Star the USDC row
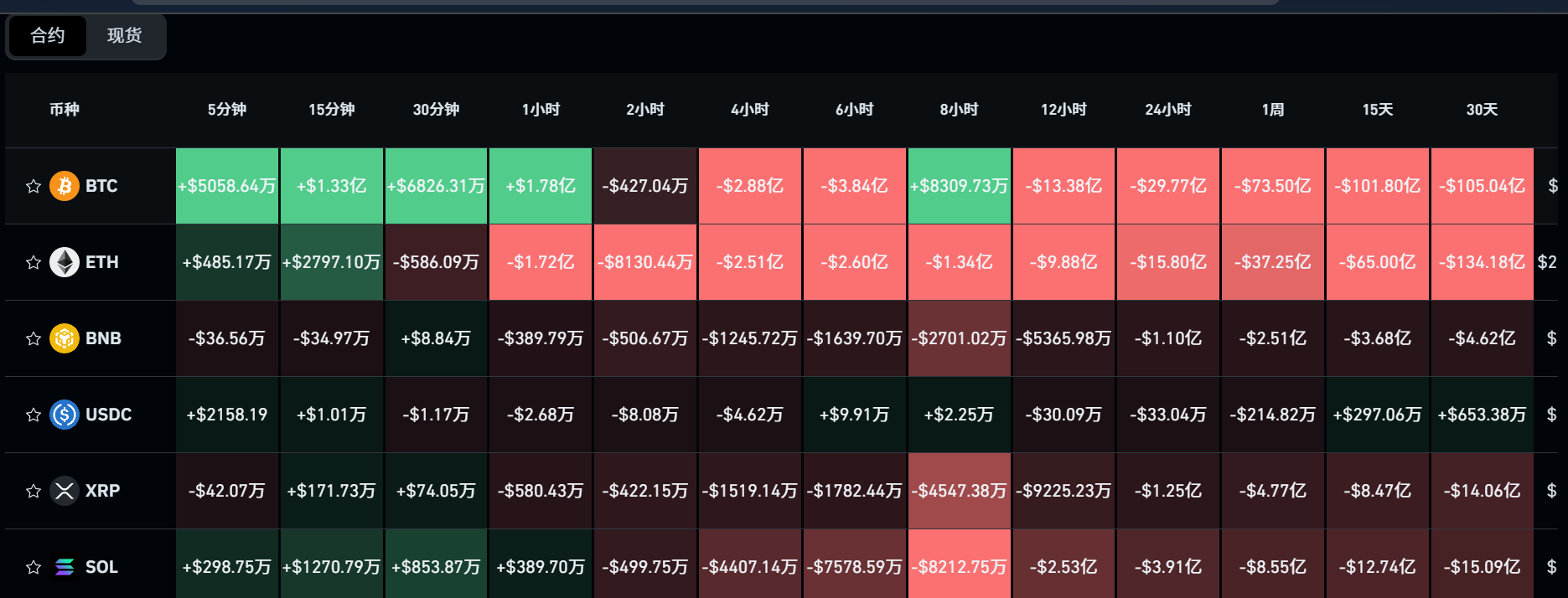Image resolution: width=1568 pixels, height=598 pixels. pos(34,415)
